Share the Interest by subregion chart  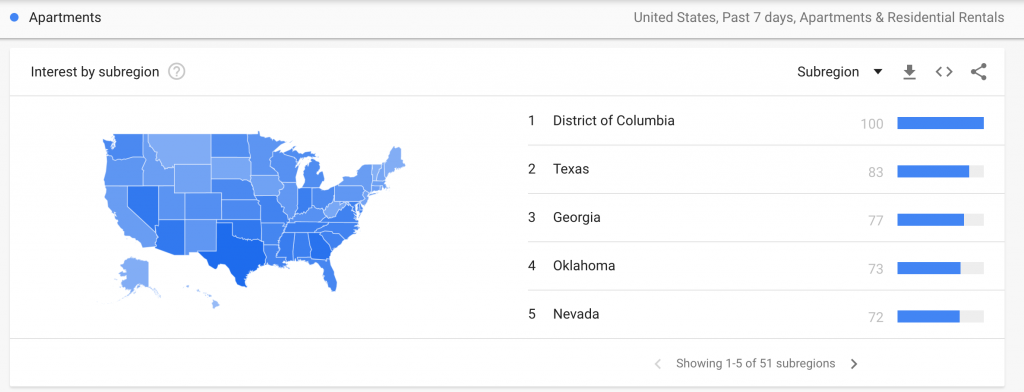(x=978, y=72)
